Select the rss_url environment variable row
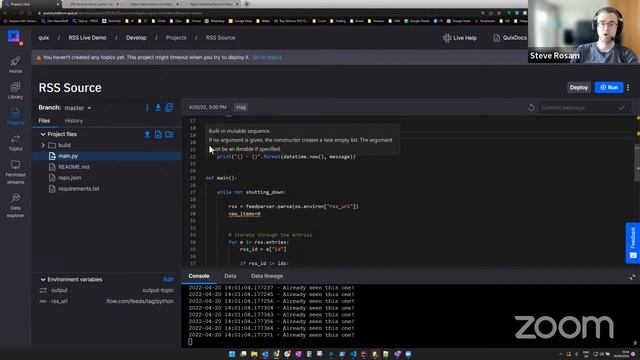The image size is (640, 360). [x=106, y=301]
